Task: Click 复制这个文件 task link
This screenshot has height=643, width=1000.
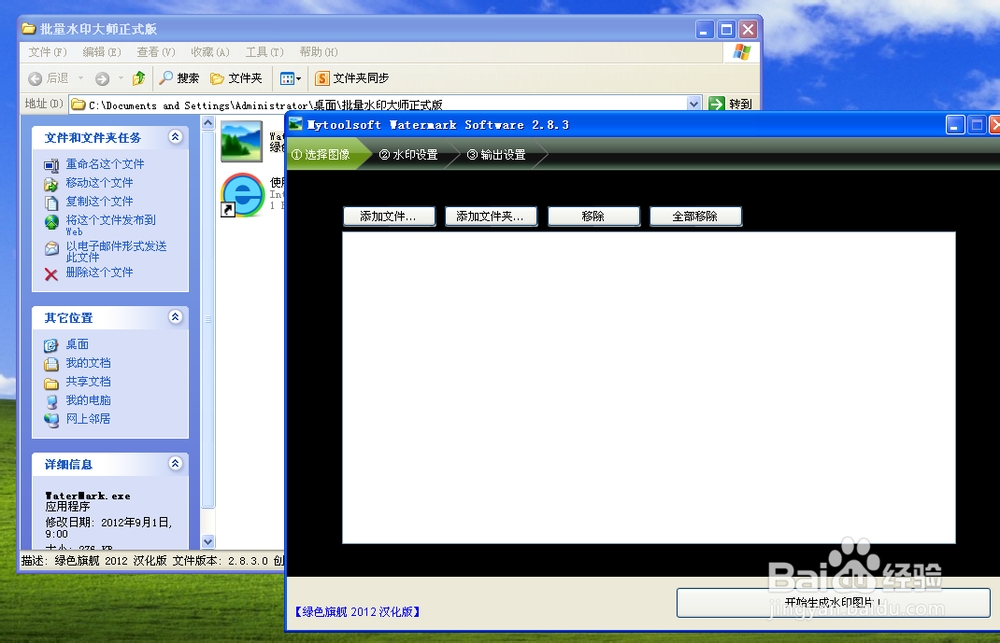Action: pos(99,201)
